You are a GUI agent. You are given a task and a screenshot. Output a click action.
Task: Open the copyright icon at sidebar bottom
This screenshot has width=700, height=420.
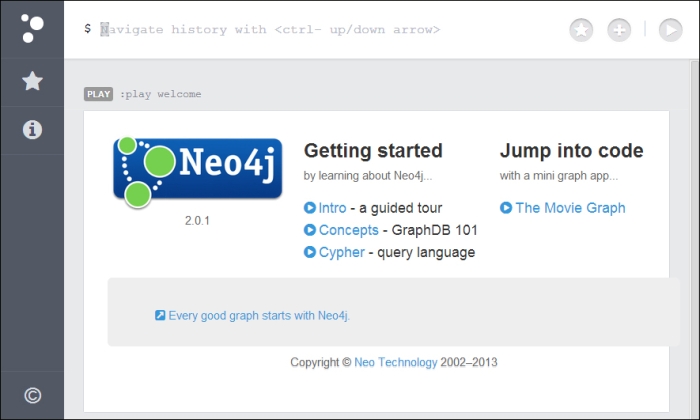coord(32,395)
